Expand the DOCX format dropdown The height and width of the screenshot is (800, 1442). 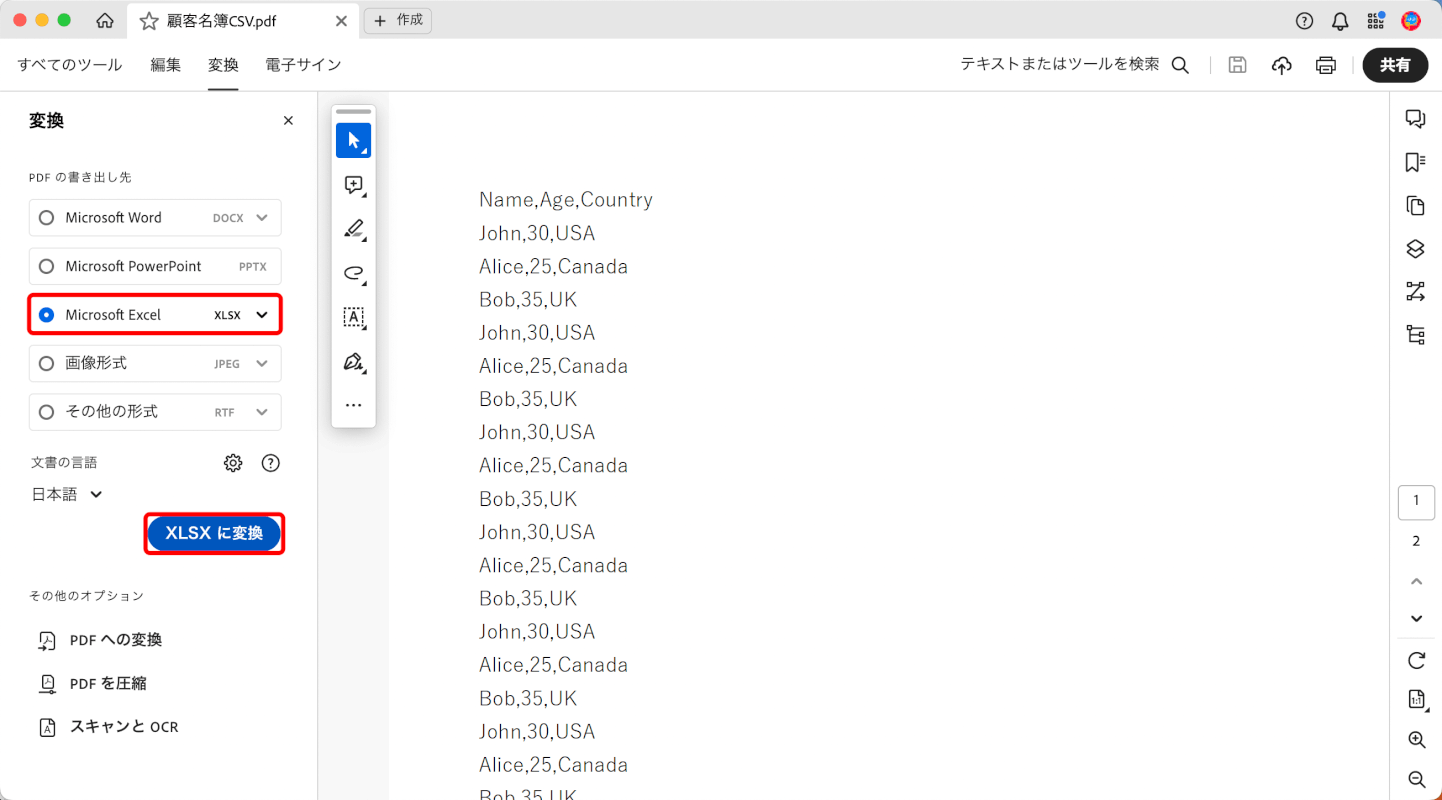click(262, 218)
